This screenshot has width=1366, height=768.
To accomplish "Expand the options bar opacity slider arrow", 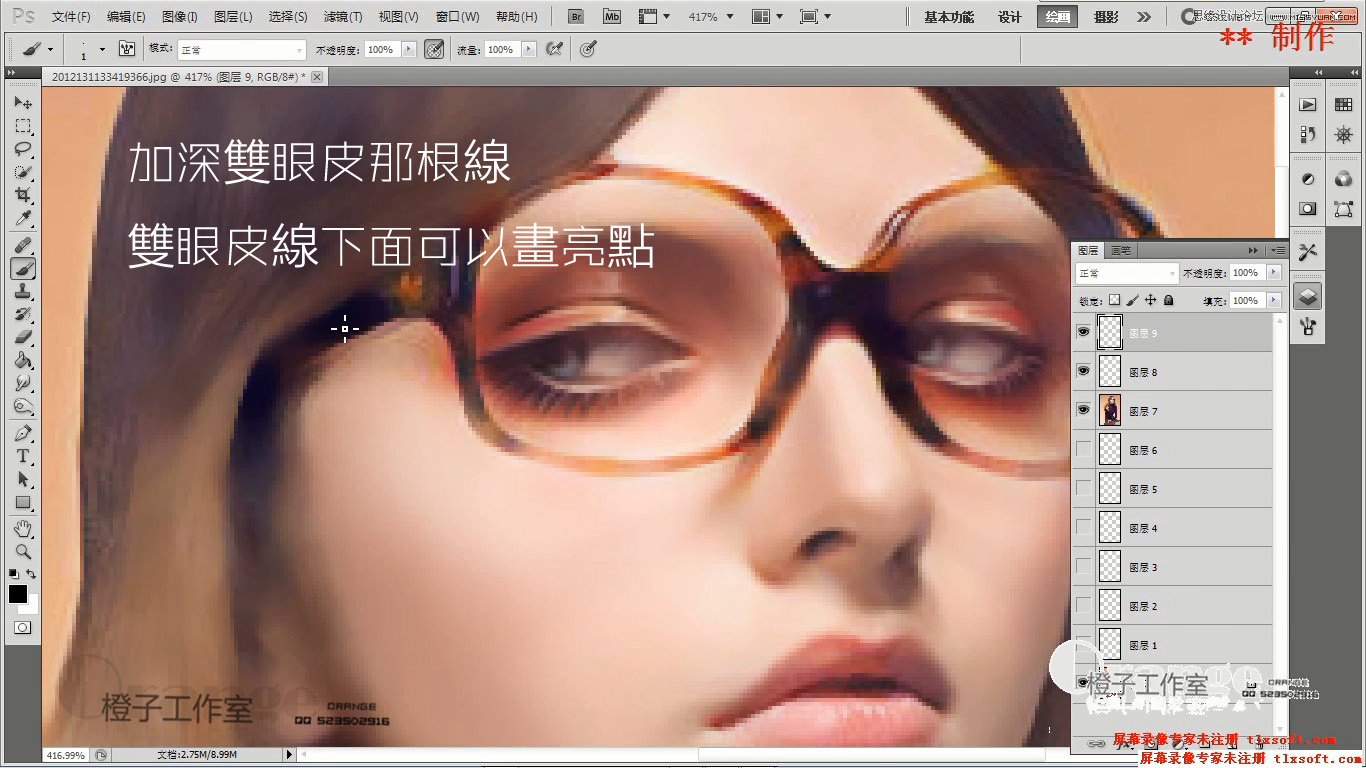I will click(408, 49).
